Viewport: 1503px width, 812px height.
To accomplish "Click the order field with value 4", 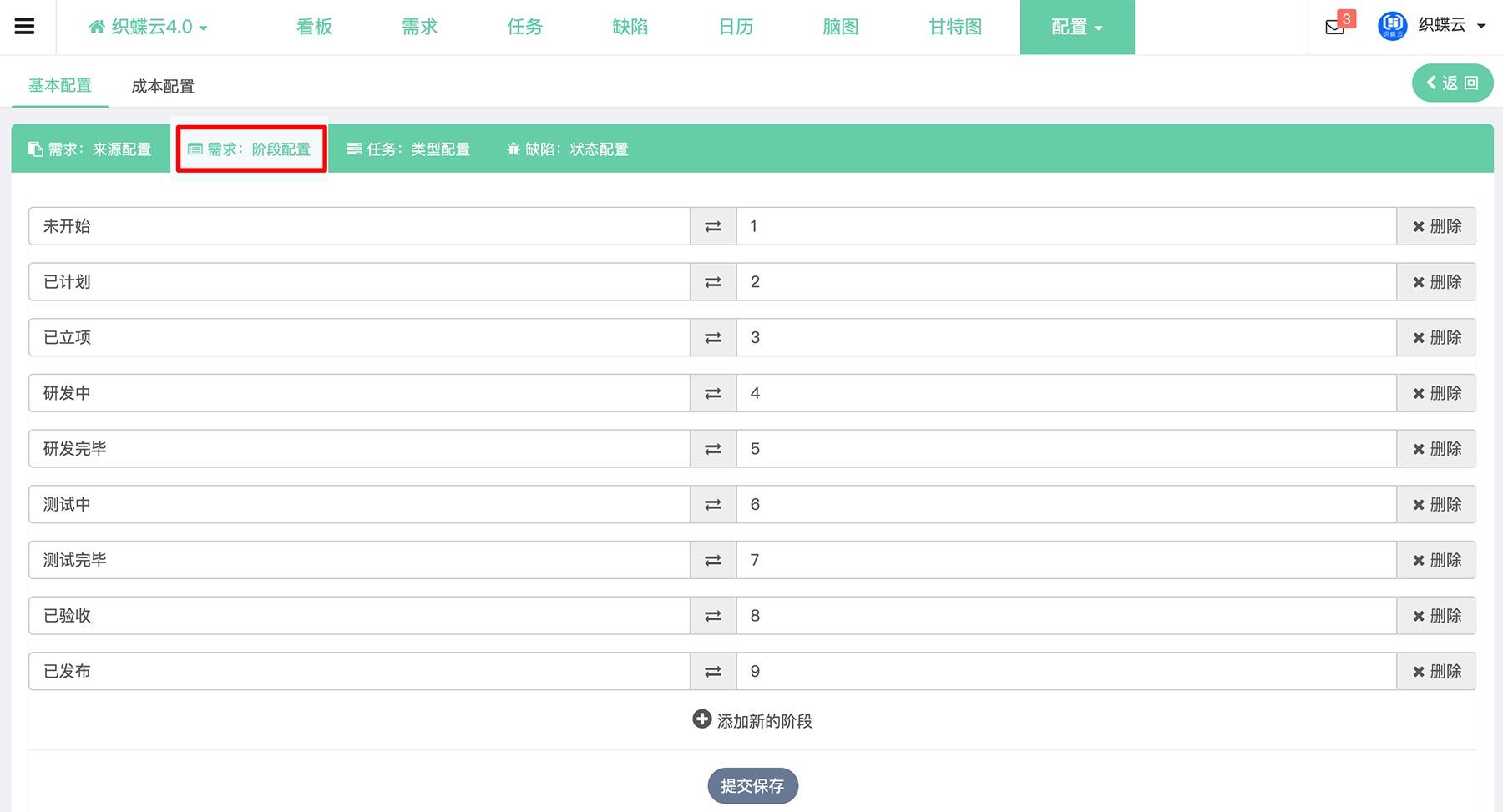I will (1066, 393).
